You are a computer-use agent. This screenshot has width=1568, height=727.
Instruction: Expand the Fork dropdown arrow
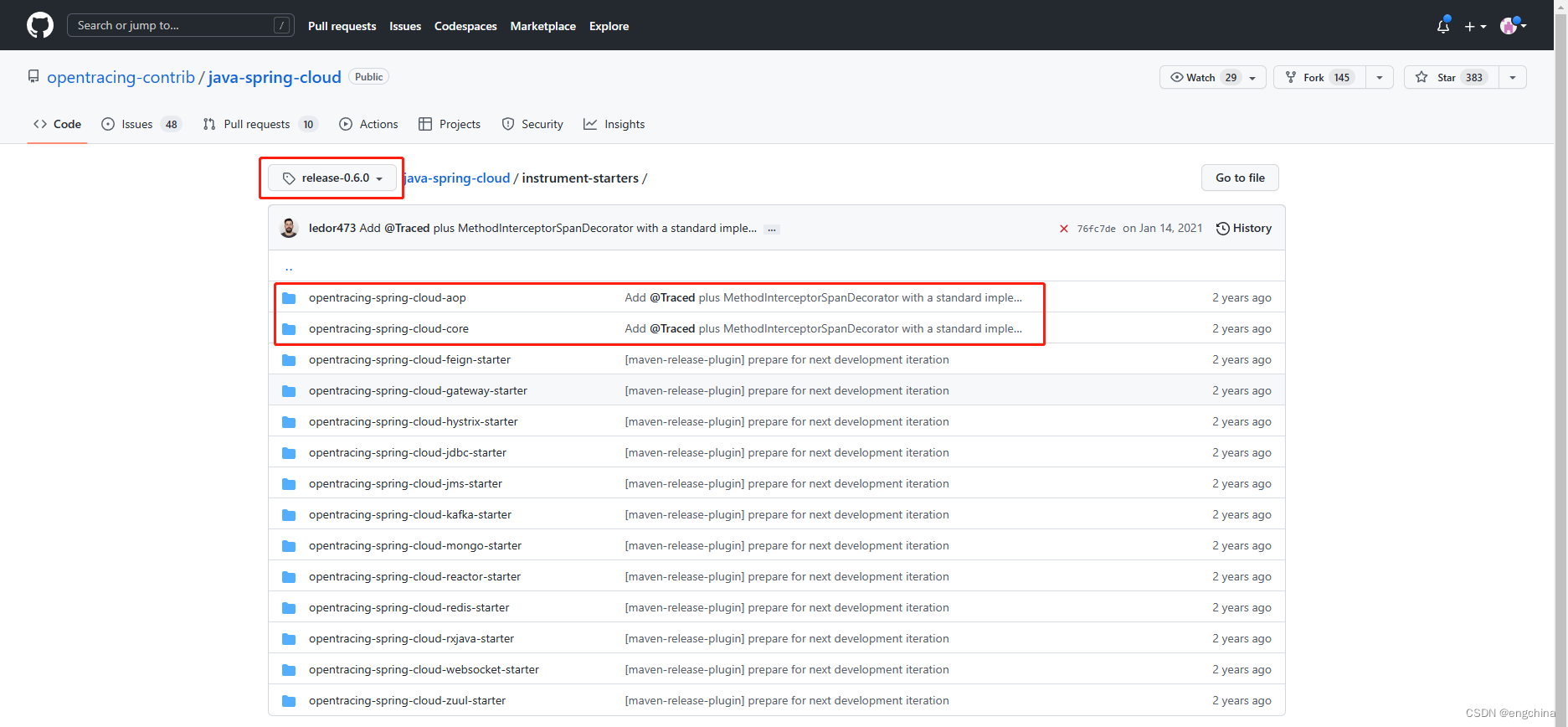tap(1380, 77)
